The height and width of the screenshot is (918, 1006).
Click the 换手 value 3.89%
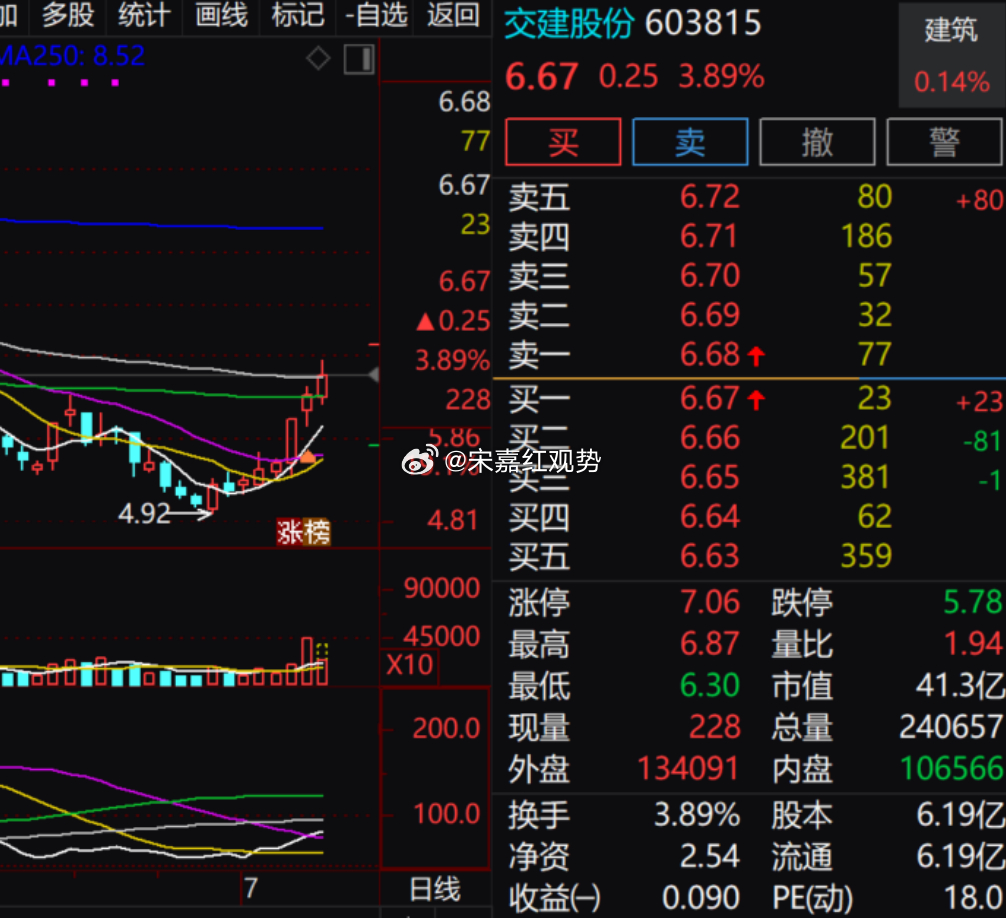click(697, 815)
